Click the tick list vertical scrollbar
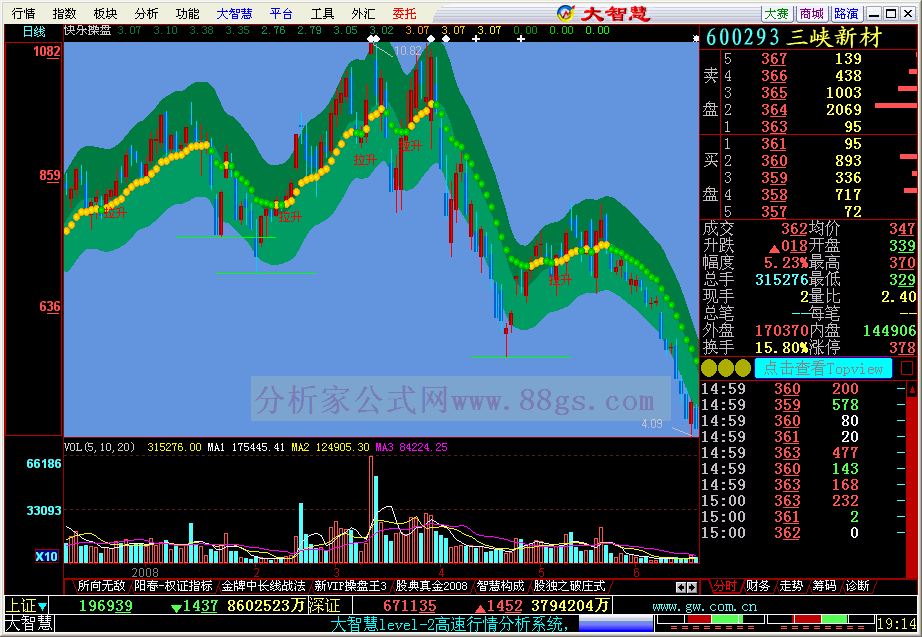The height and width of the screenshot is (637, 922). click(x=912, y=478)
